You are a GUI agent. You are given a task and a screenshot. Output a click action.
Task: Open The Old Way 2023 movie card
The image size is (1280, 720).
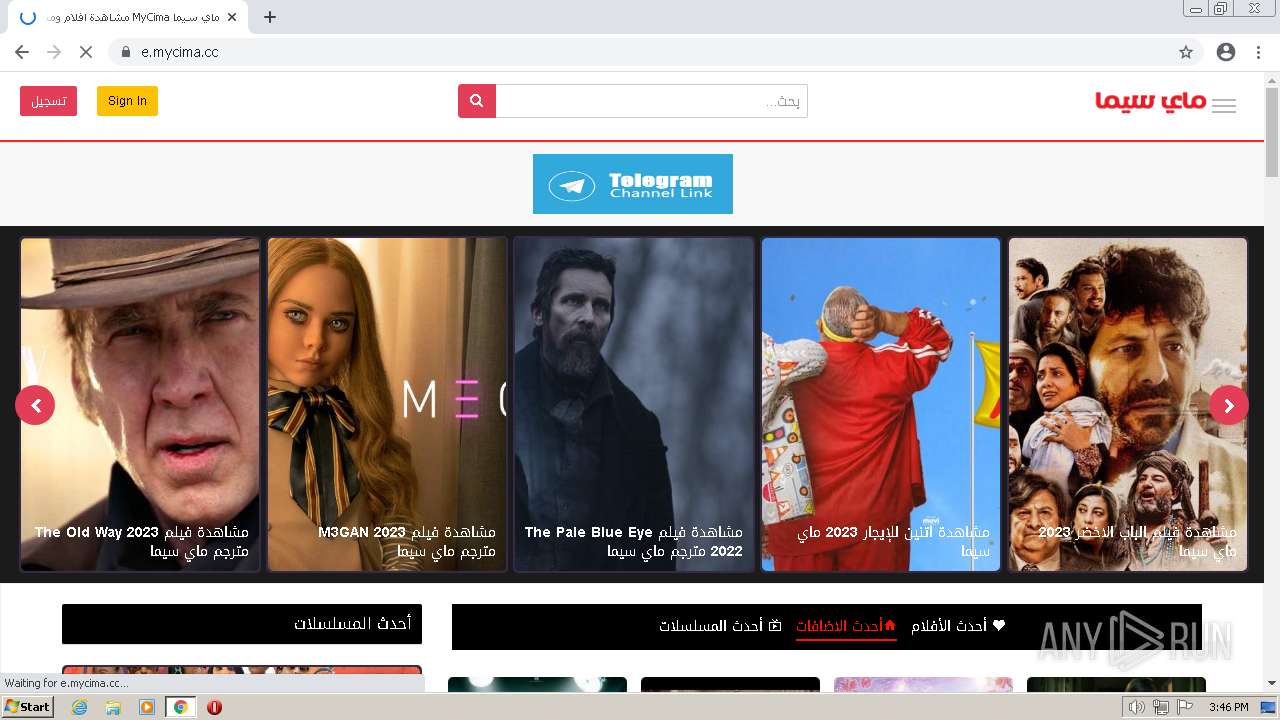click(x=140, y=404)
